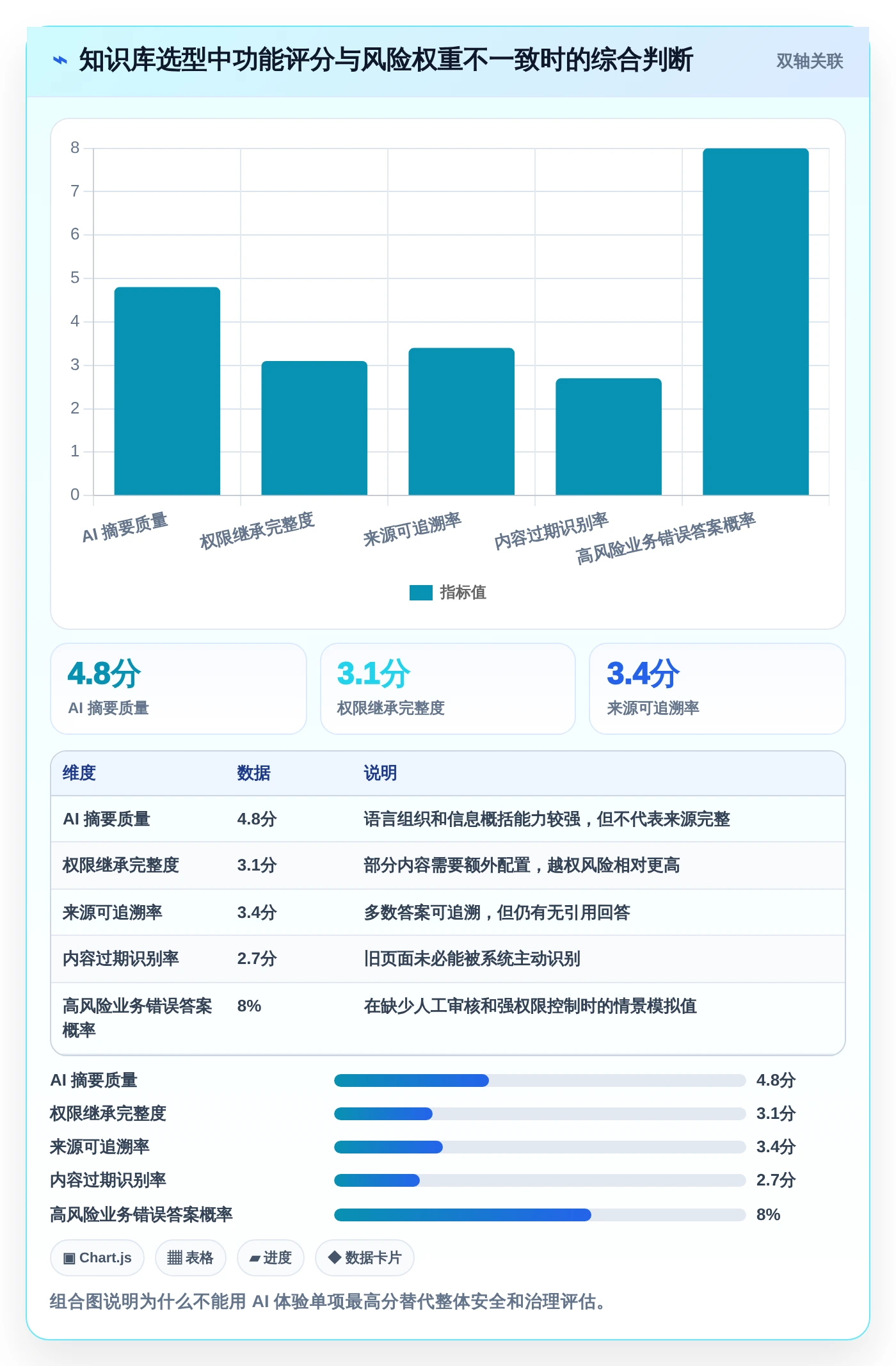Click 语言组织和信息概括能力较强 description cell
The width and height of the screenshot is (896, 1366).
(x=547, y=819)
